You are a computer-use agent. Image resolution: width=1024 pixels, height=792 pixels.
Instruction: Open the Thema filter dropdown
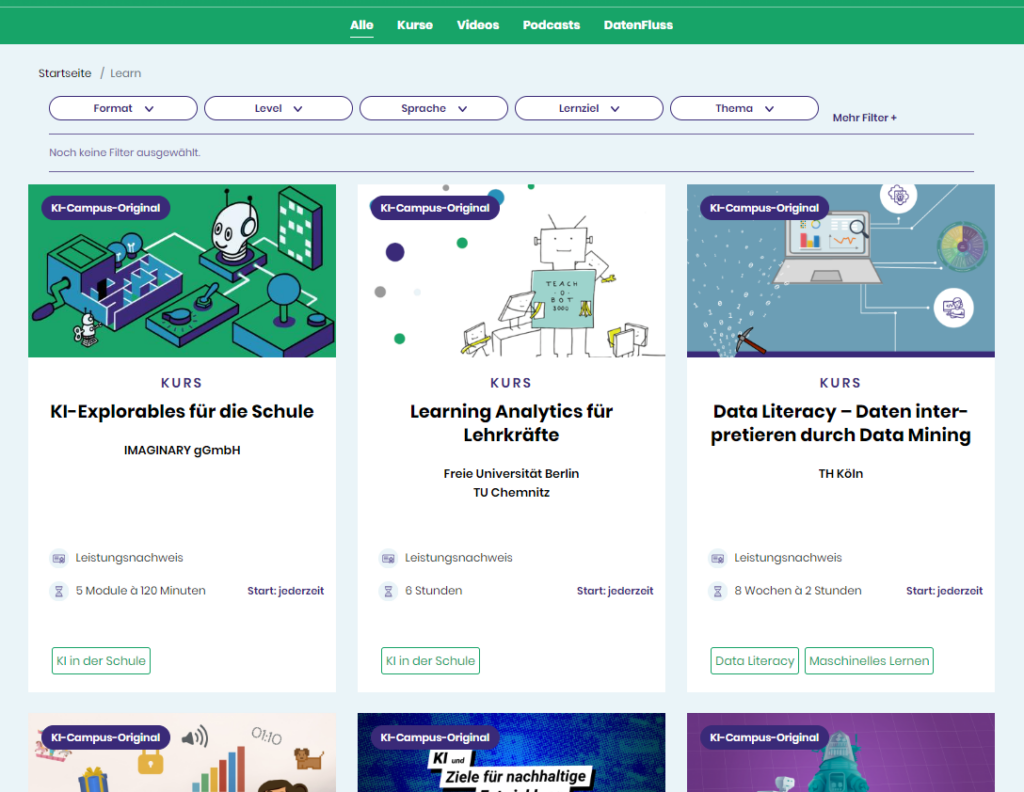[744, 108]
